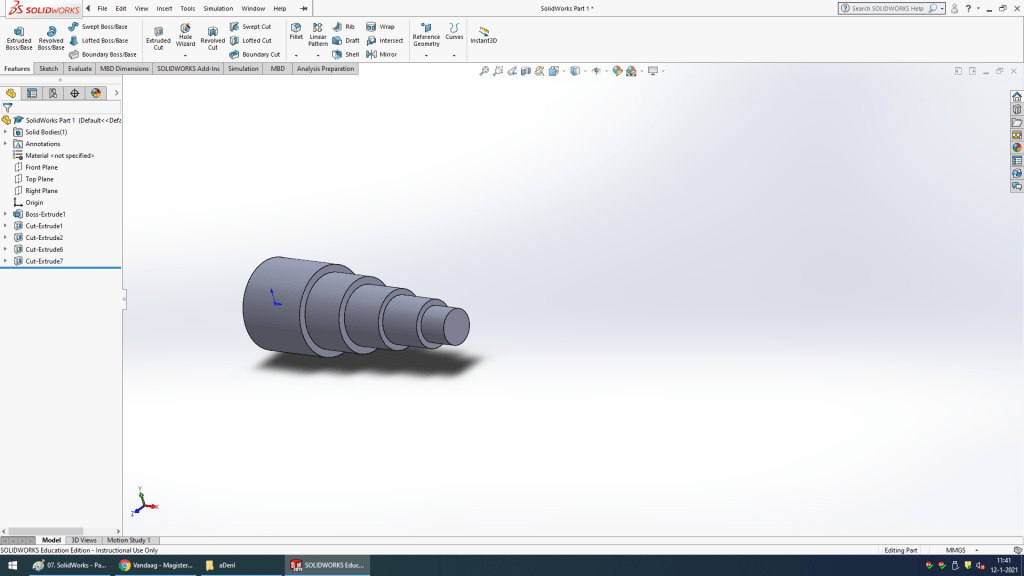This screenshot has height=576, width=1024.
Task: Open the PropertyManager panel tab
Action: 32,93
